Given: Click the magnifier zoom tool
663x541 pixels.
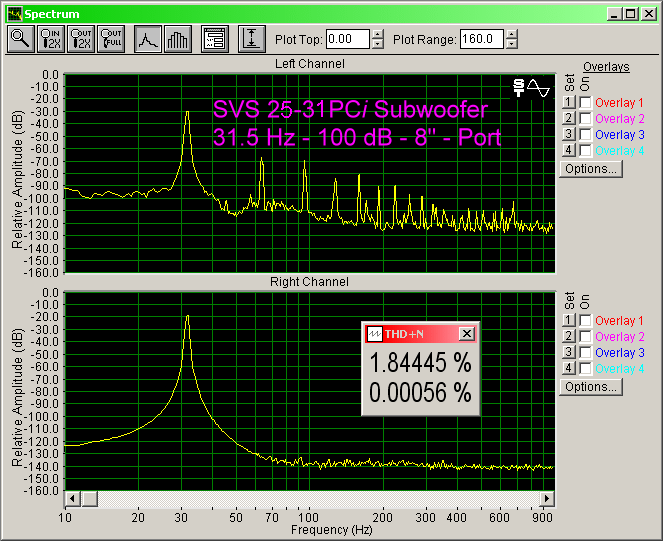Looking at the screenshot, I should point(20,39).
